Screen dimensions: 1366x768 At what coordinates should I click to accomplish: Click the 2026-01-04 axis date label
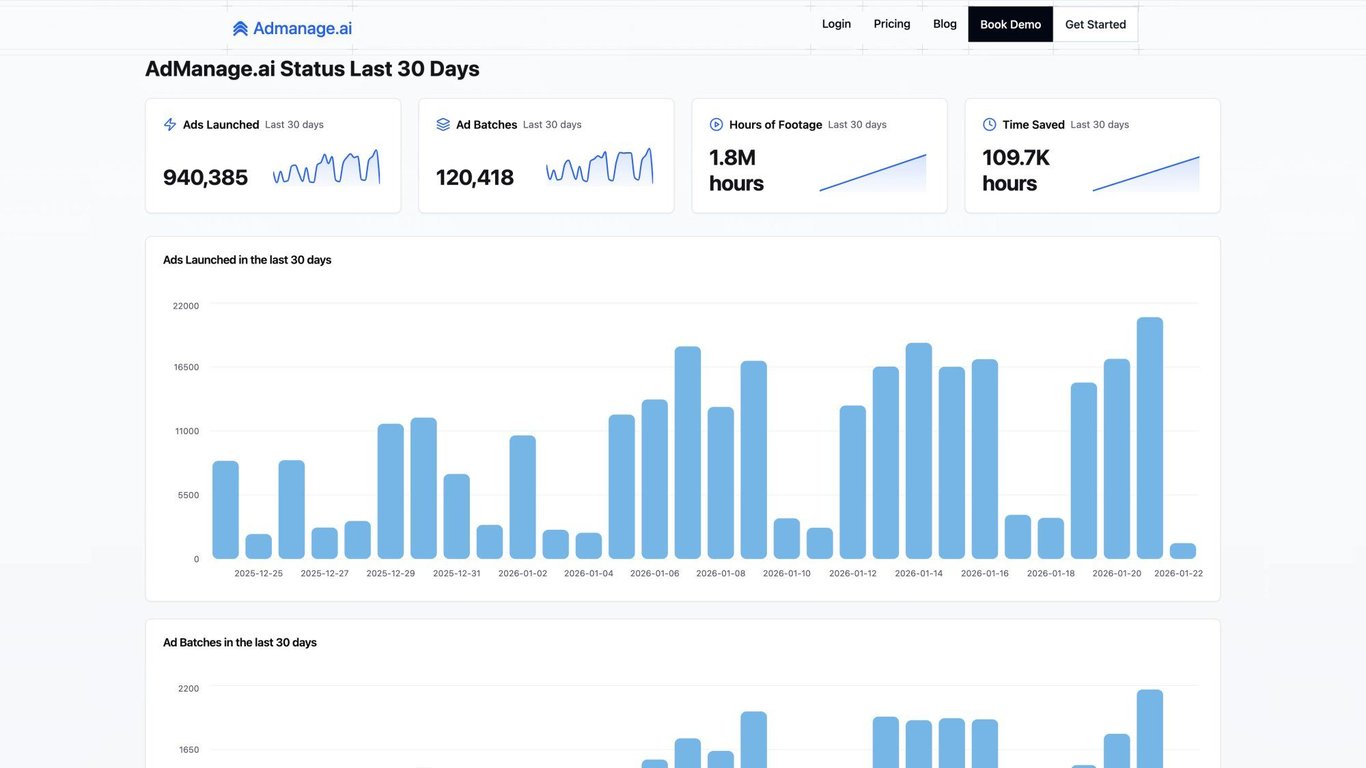tap(589, 574)
